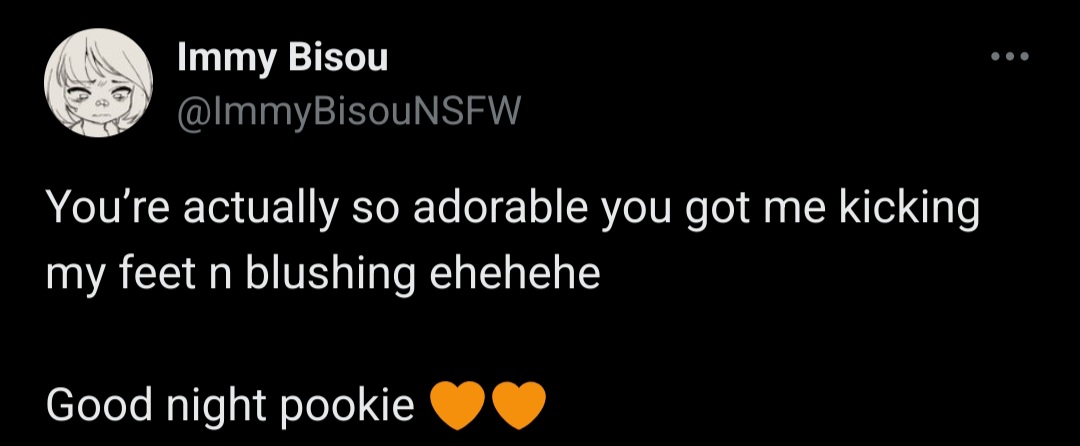Click the word "ehehehe" in the tweet

(515, 274)
